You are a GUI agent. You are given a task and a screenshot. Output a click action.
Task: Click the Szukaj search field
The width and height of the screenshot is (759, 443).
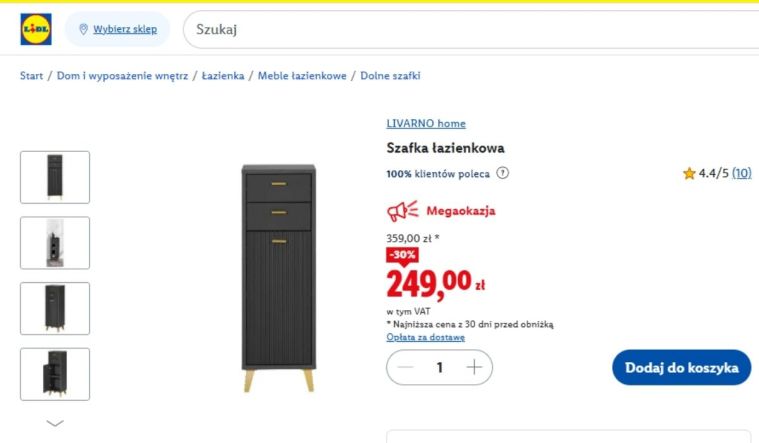point(471,30)
